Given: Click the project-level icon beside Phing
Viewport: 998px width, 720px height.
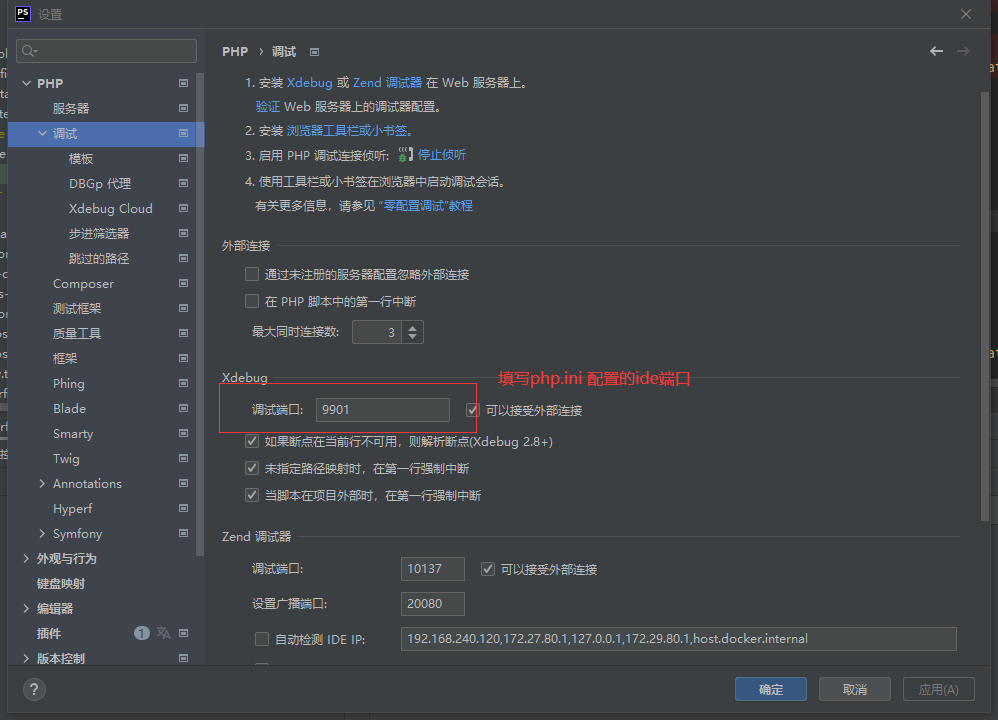Looking at the screenshot, I should [x=183, y=383].
